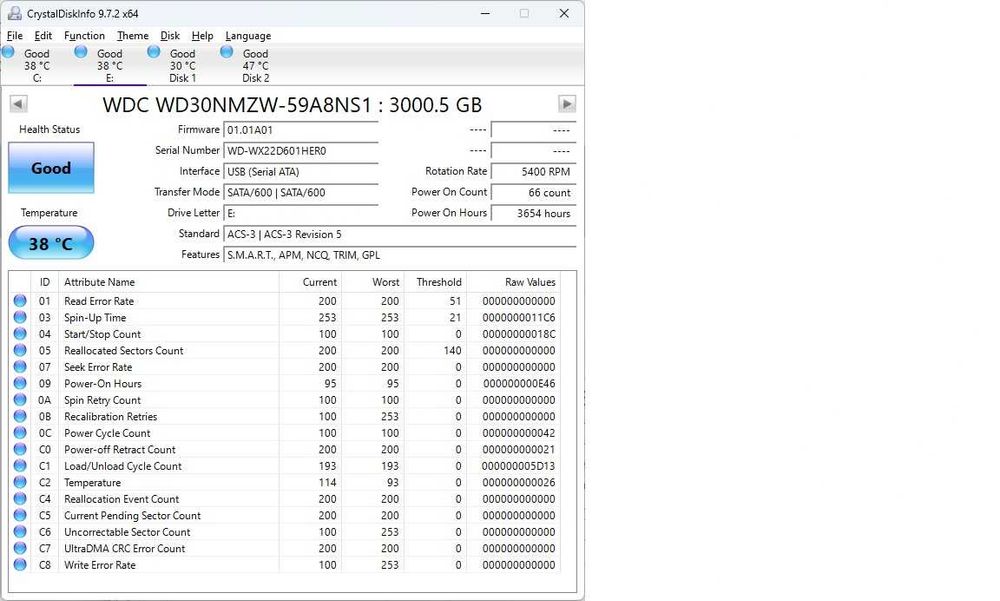1000x601 pixels.
Task: Click the Power Cycle Count raw value 000000000042
Action: (x=518, y=433)
